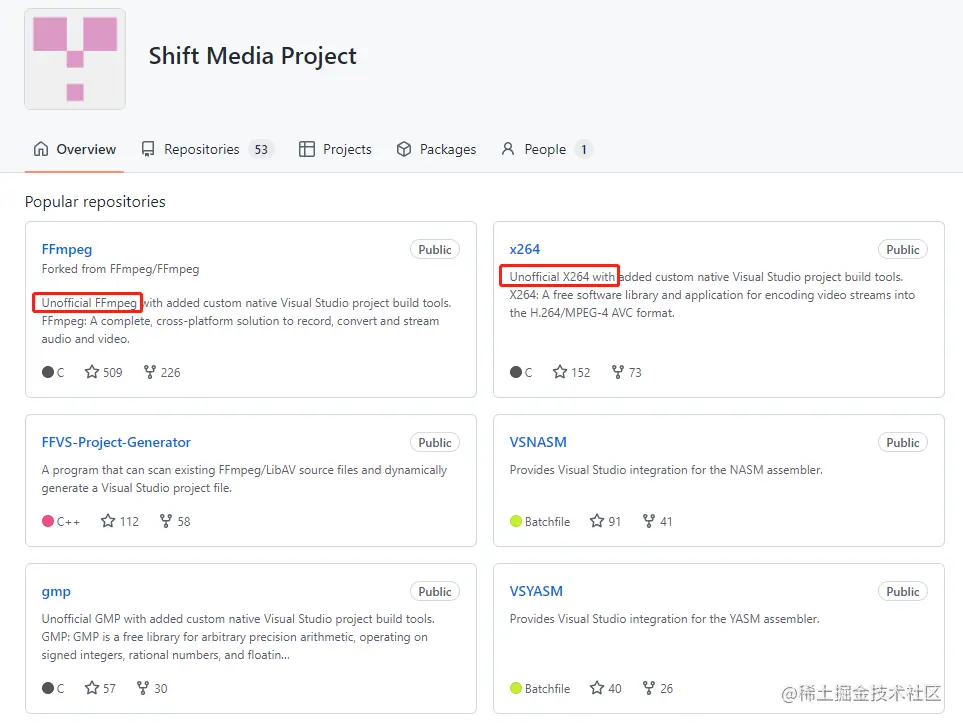Open the Shift Media Project avatar image
Image resolution: width=963 pixels, height=725 pixels.
pyautogui.click(x=75, y=59)
